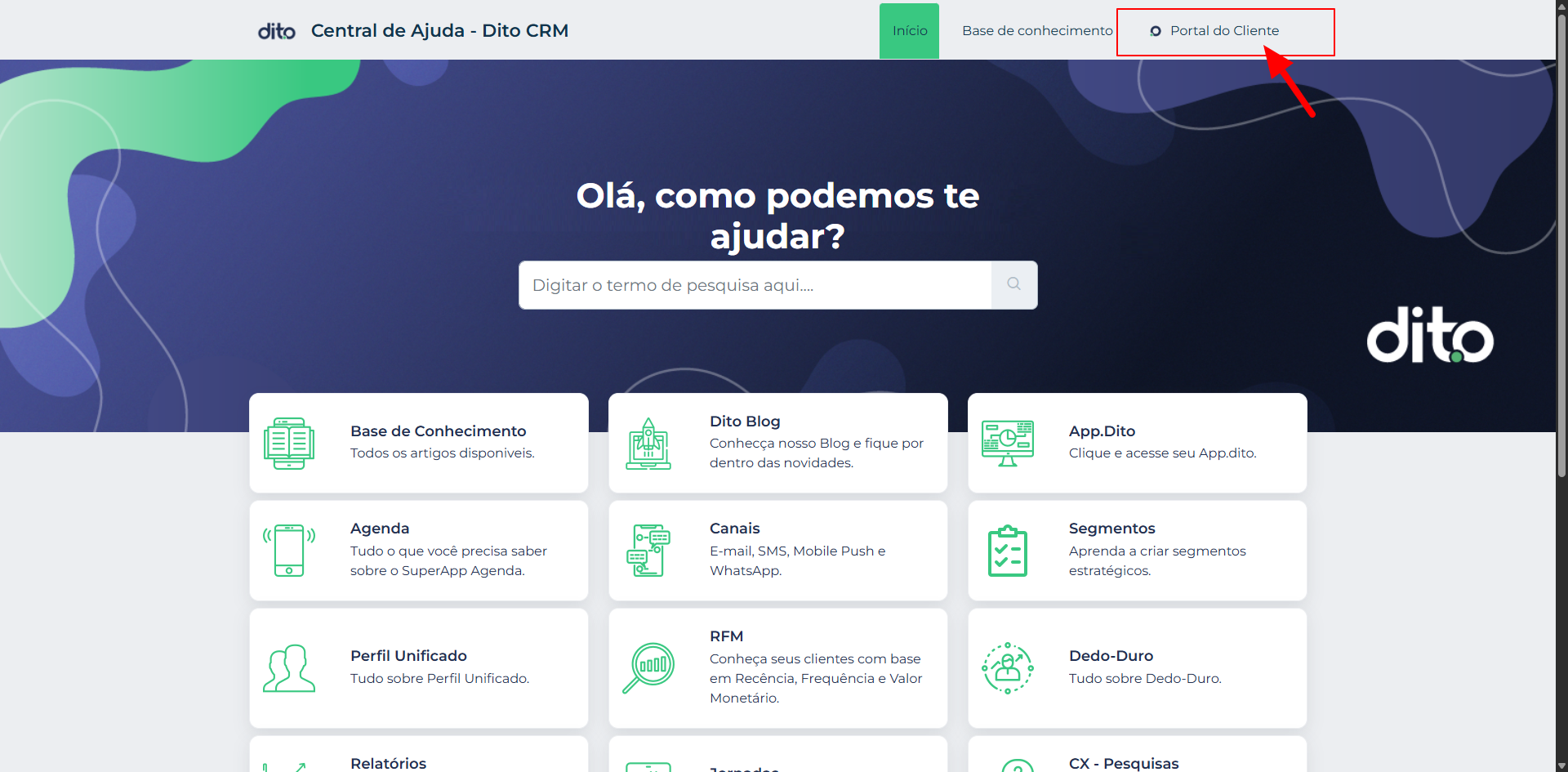
Task: Click the Central de Ajuda - Dito CRM title
Action: point(439,31)
